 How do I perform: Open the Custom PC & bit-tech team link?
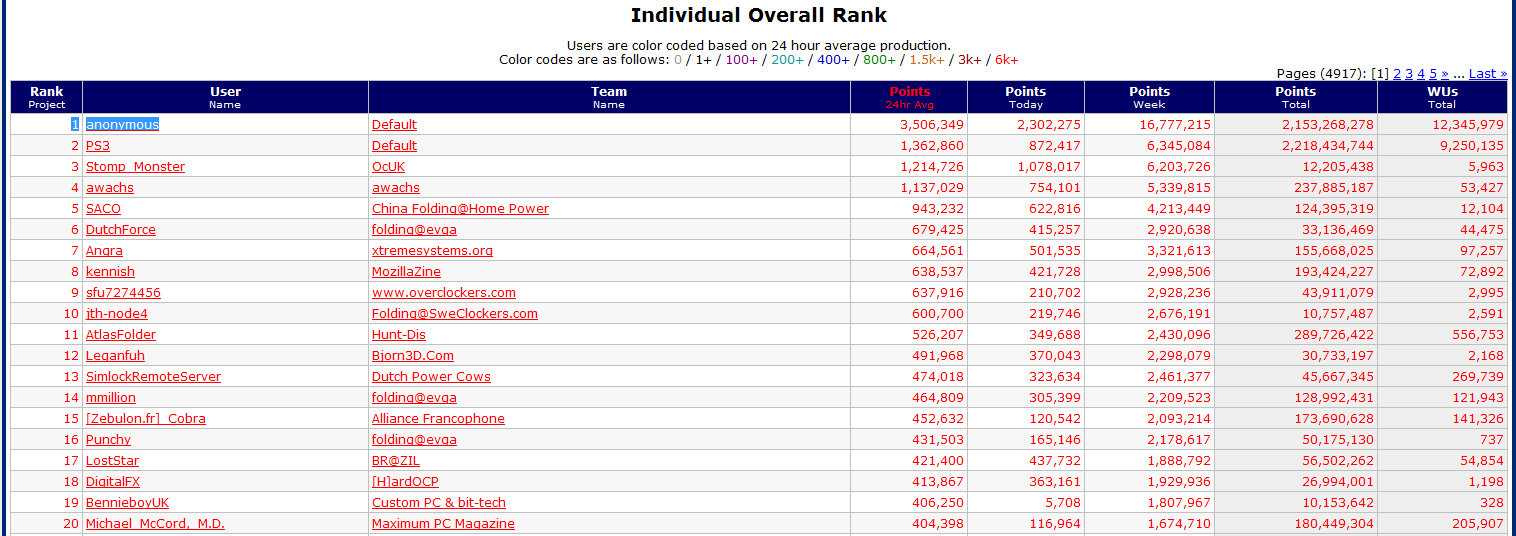pos(439,503)
